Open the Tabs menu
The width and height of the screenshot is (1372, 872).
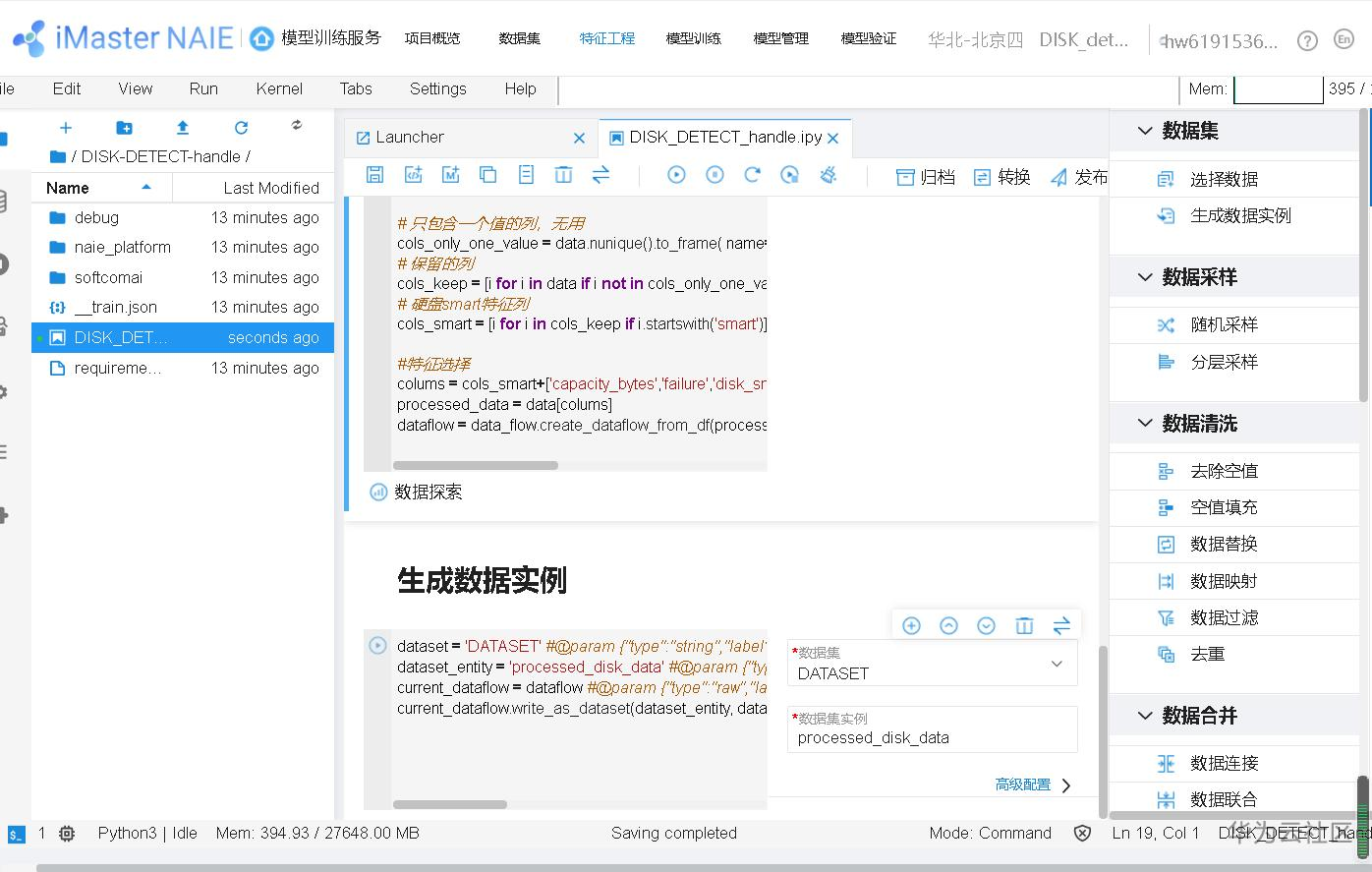[356, 88]
